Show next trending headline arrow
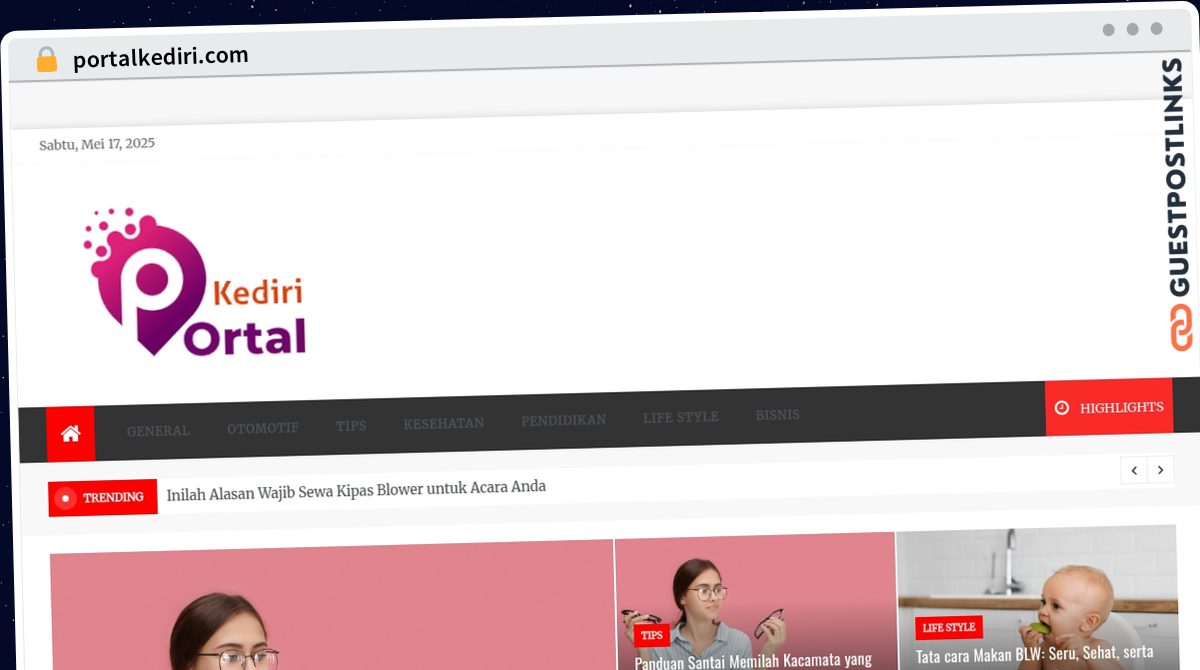The image size is (1200, 670). coord(1160,469)
